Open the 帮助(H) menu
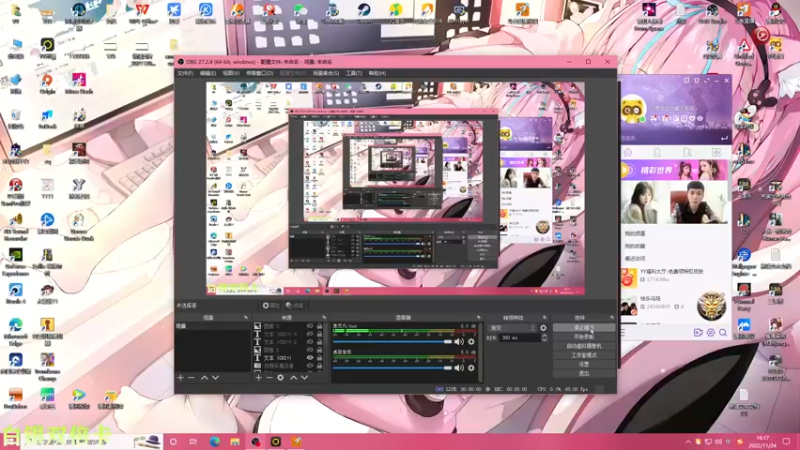 (x=377, y=73)
